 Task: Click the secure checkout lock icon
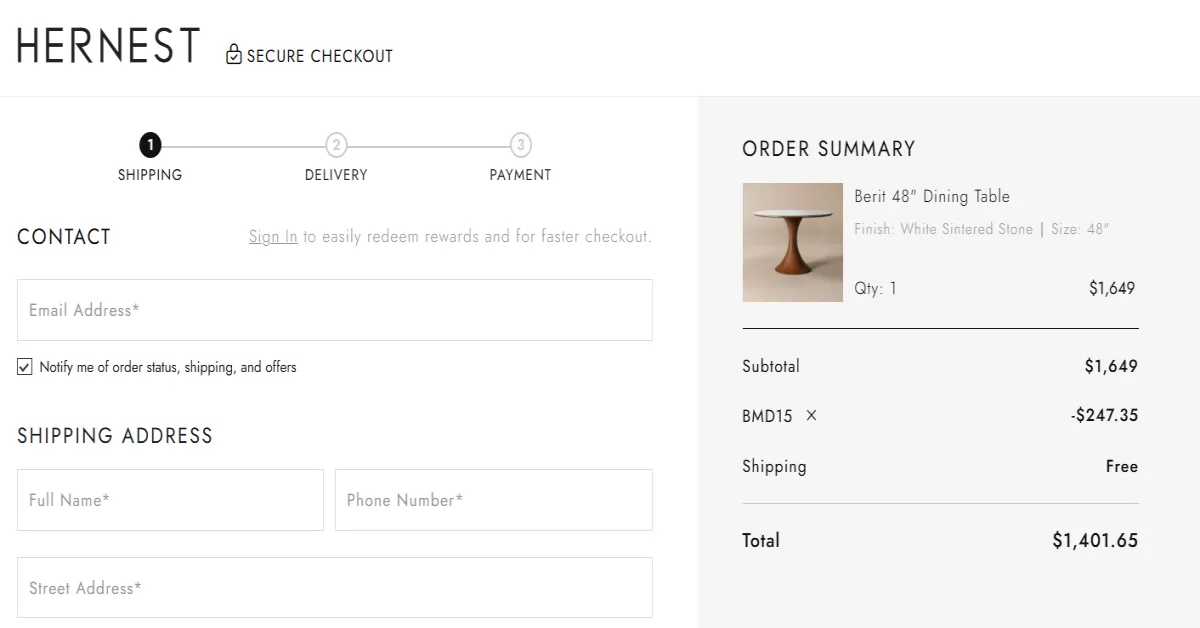point(233,54)
